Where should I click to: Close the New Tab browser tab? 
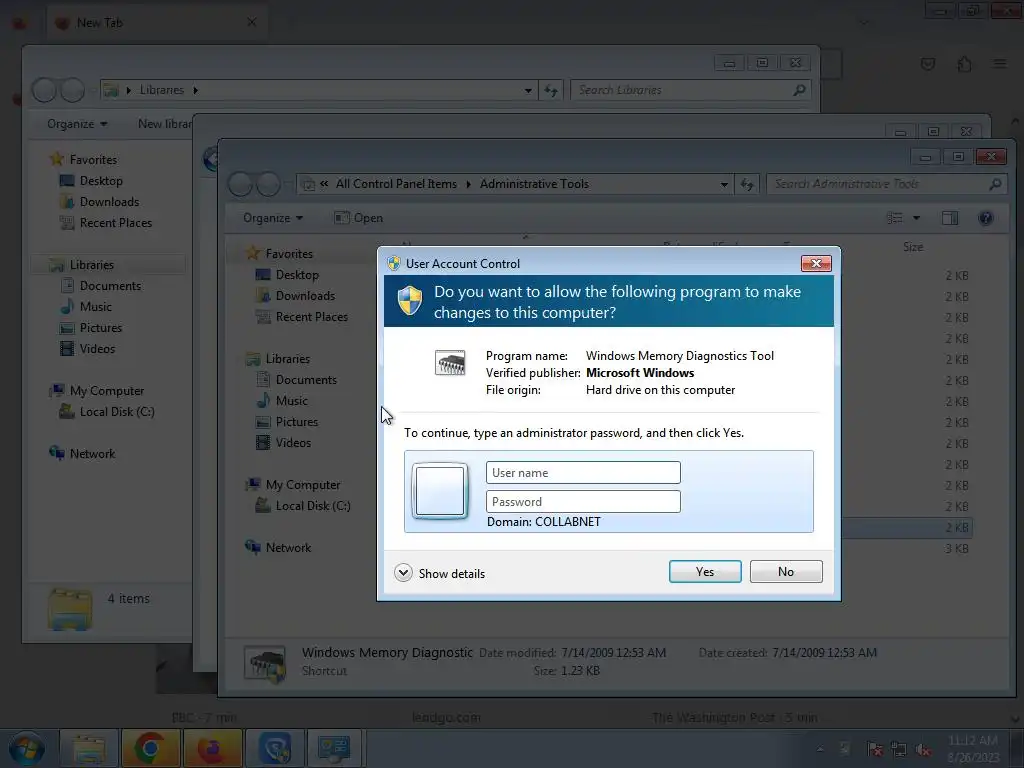251,23
